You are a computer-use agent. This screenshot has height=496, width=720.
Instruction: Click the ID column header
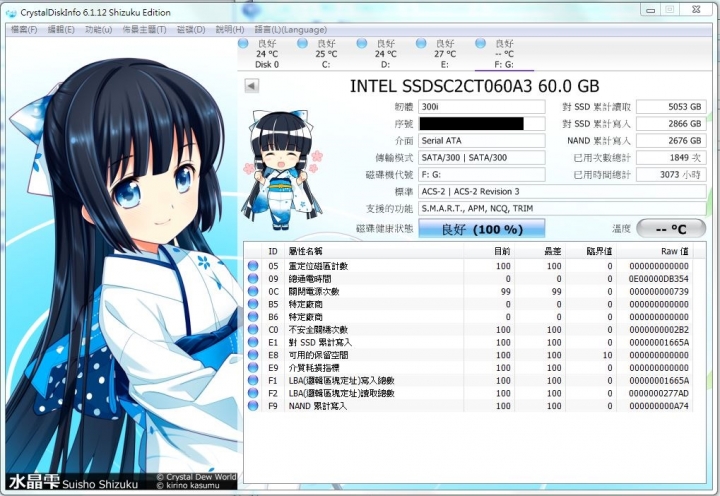pyautogui.click(x=273, y=251)
